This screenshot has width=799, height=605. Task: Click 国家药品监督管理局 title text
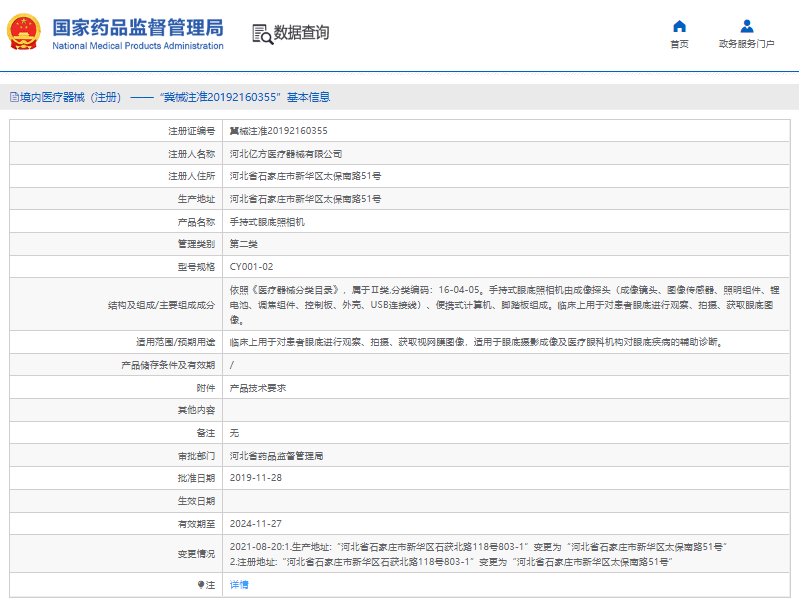pyautogui.click(x=138, y=28)
